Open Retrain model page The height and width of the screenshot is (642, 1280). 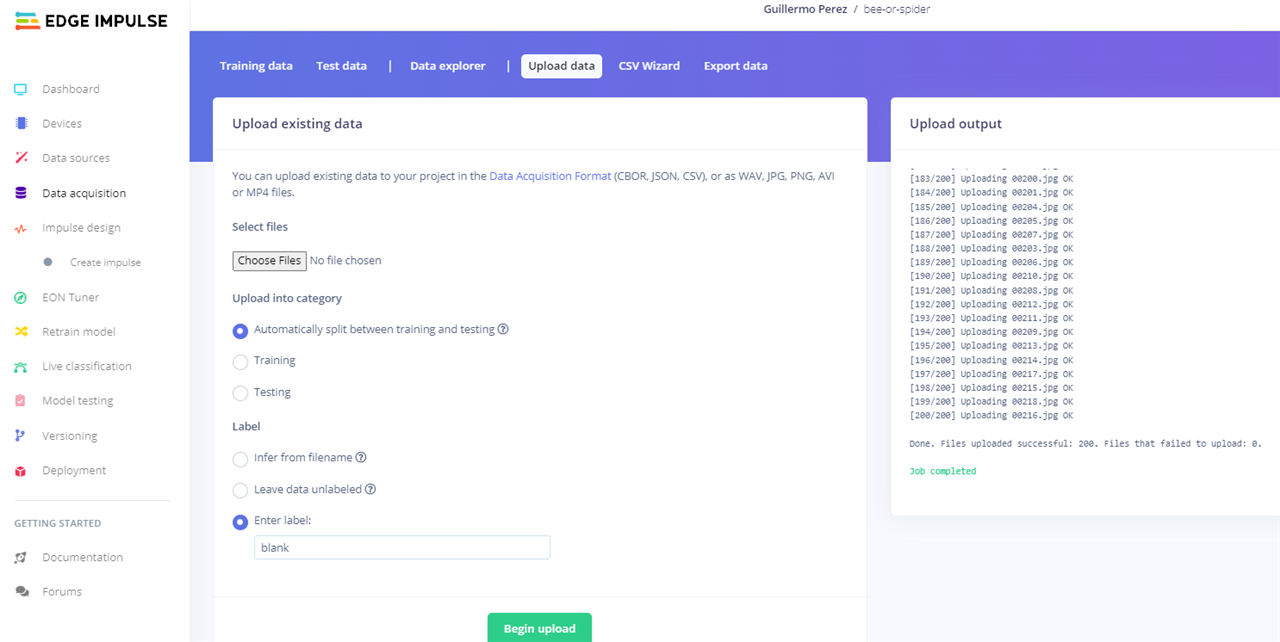(x=79, y=332)
